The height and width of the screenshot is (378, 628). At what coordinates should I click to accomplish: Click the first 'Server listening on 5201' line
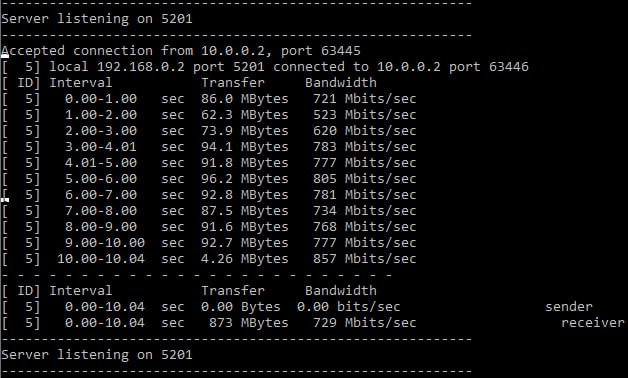pyautogui.click(x=97, y=19)
